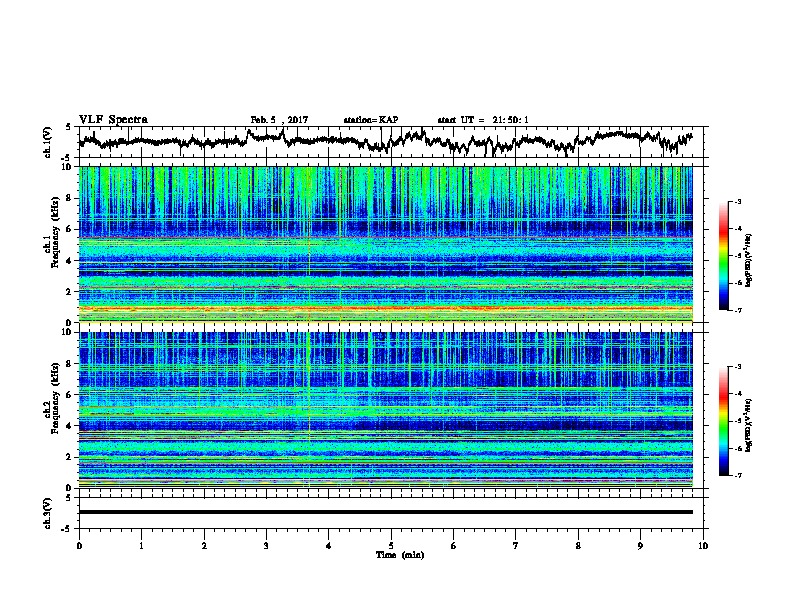Viewport: 792px width, 612px height.
Task: Click the "-7" value on ch.1 colorbar
Action: coord(737,310)
